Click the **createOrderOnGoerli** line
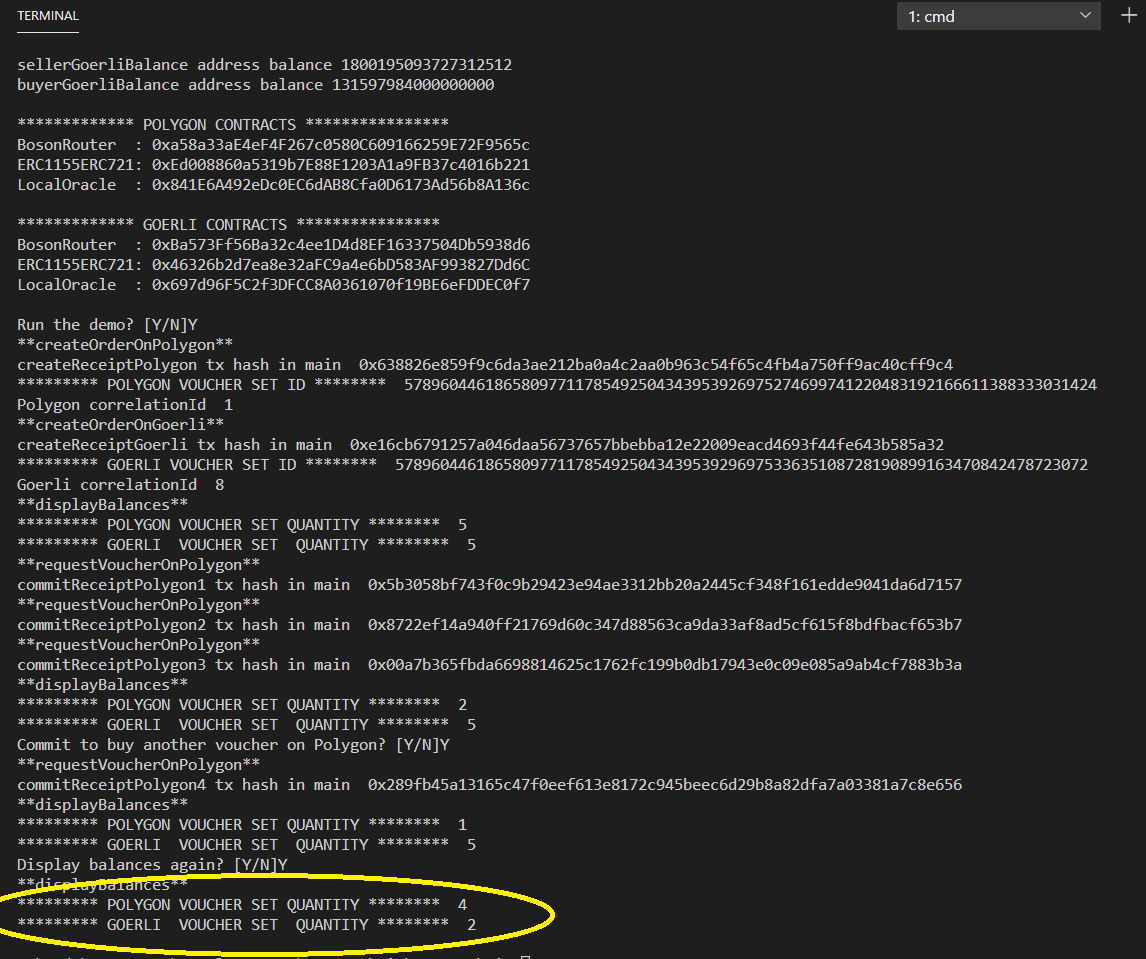The height and width of the screenshot is (959, 1146). pos(121,425)
